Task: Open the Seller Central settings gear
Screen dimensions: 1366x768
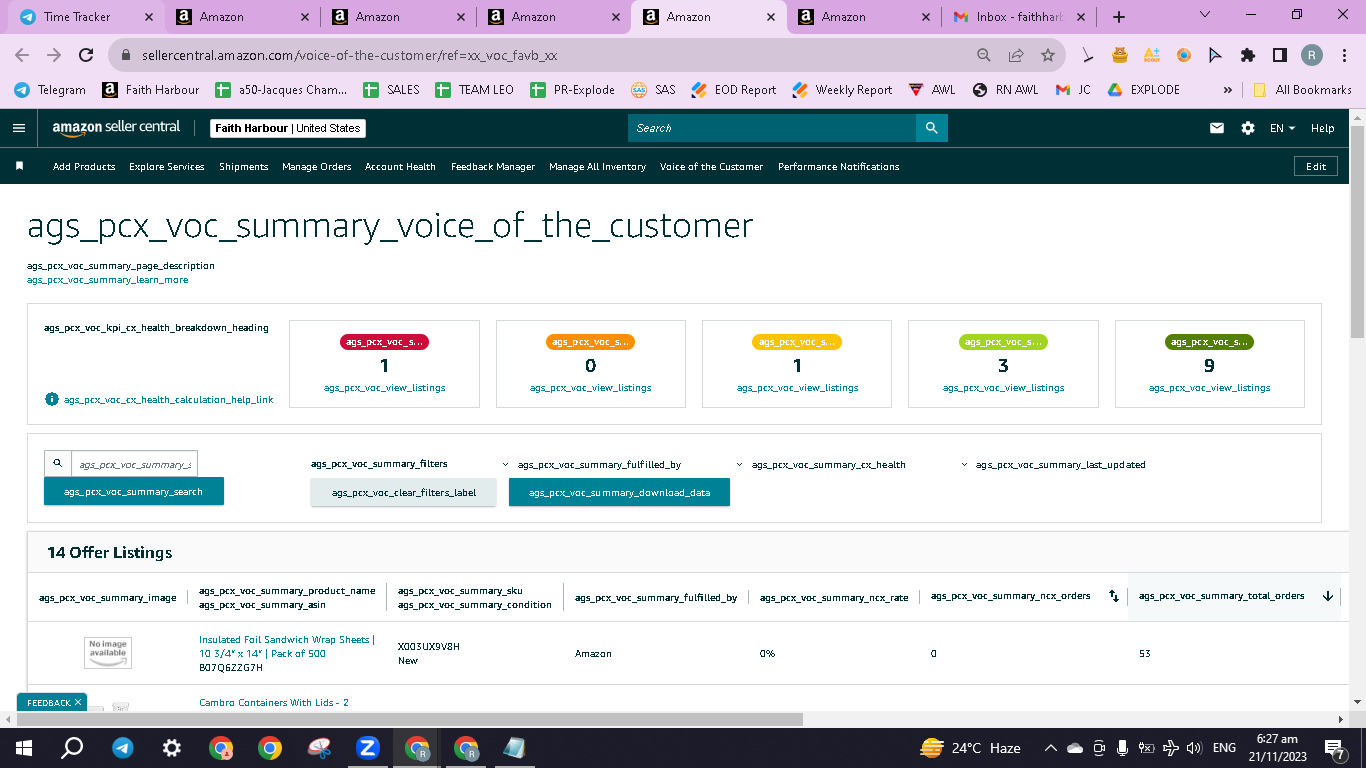Action: (x=1247, y=128)
